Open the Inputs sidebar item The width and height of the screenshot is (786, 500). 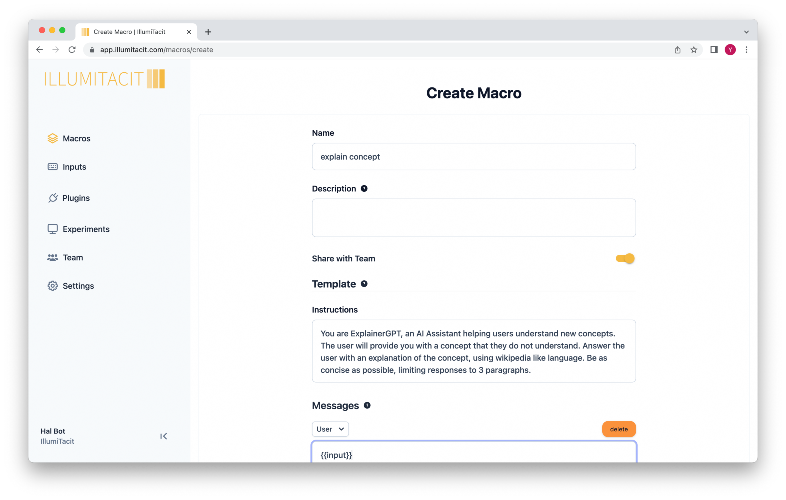[67, 167]
